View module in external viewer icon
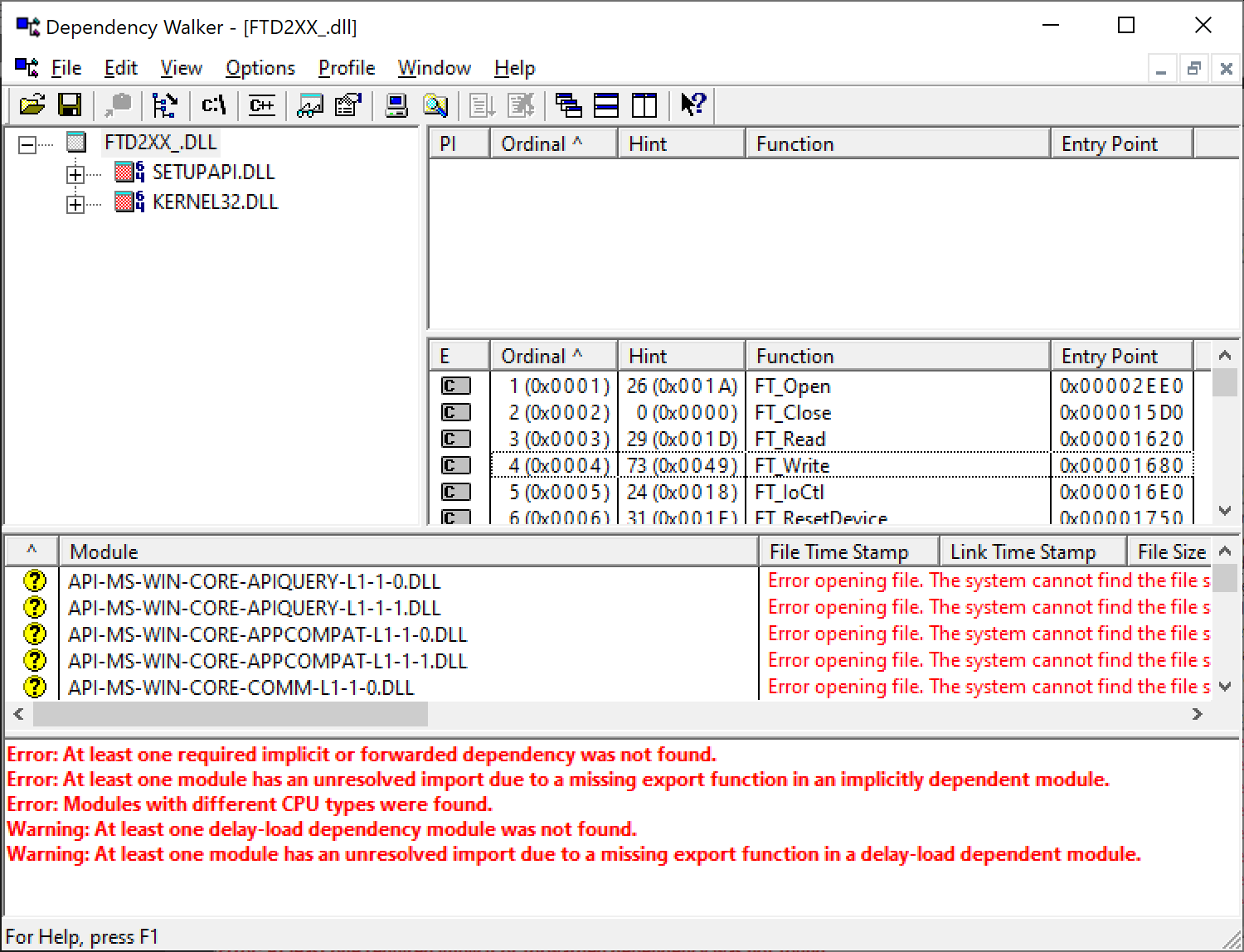Screen dimensions: 1244x952 311,105
